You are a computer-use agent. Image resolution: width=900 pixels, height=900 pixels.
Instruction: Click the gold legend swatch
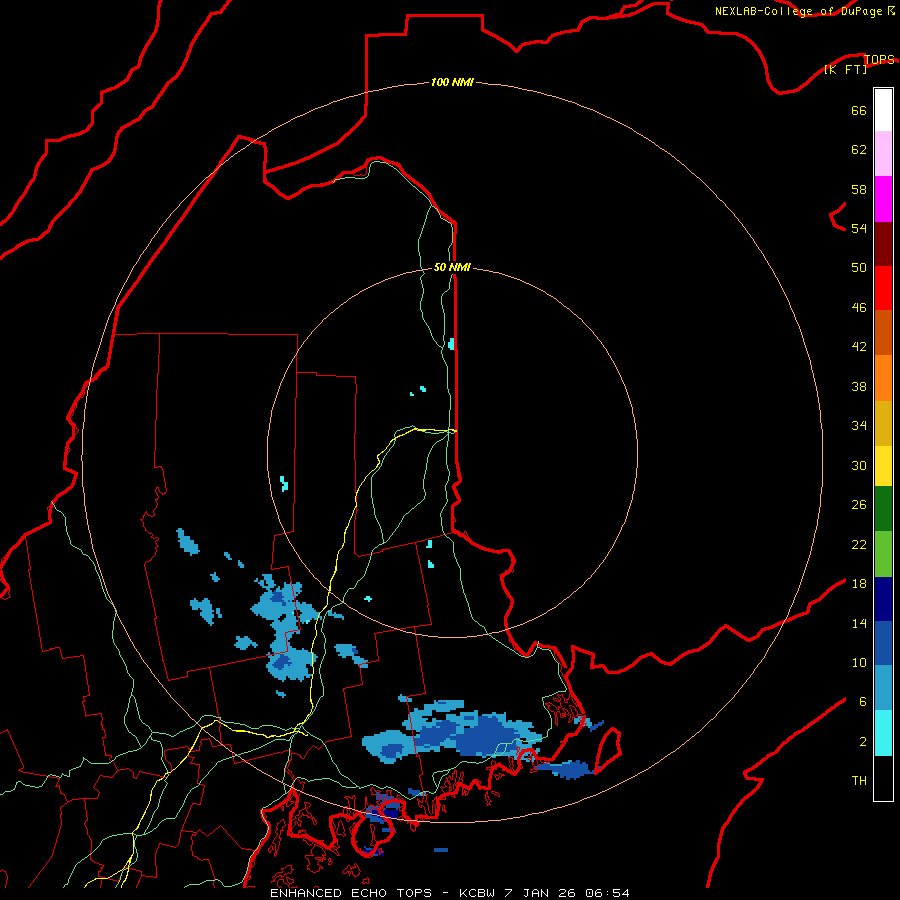[x=883, y=424]
